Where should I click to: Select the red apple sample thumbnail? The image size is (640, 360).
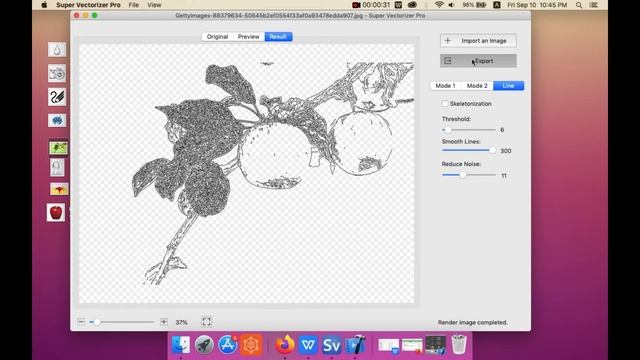point(56,212)
